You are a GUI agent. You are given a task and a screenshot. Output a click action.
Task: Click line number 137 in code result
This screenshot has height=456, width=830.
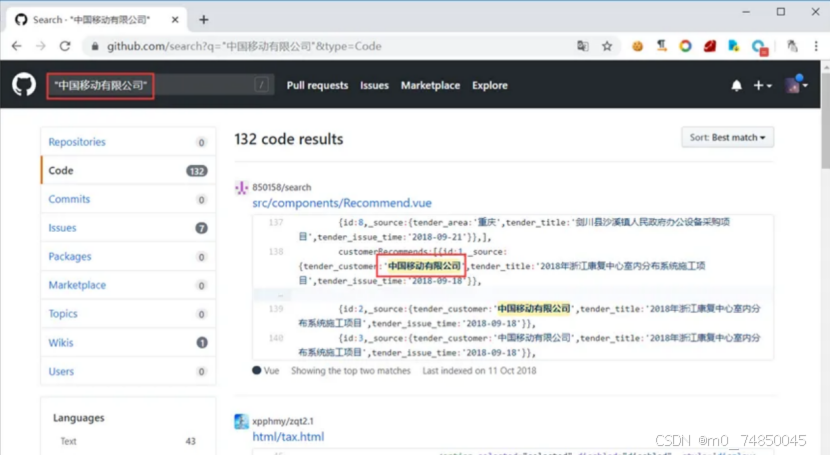[x=276, y=222]
